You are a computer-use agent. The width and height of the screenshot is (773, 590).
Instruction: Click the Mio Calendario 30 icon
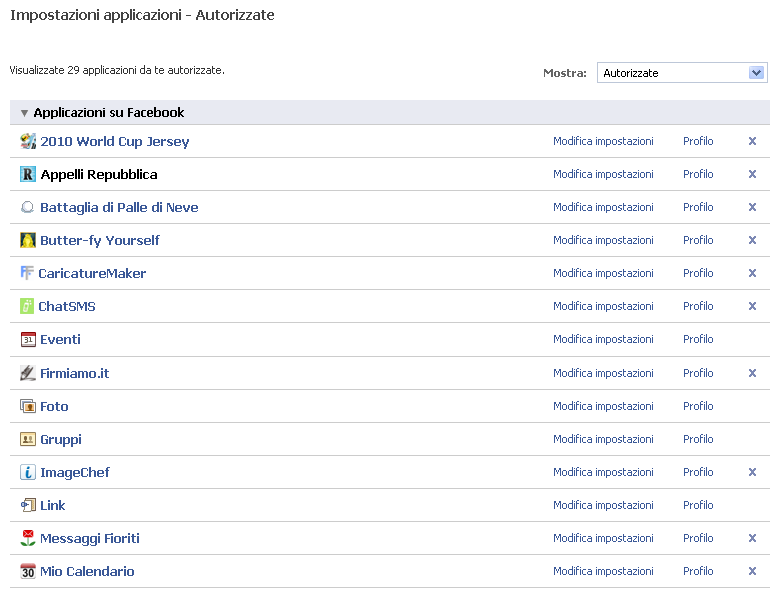click(x=28, y=571)
